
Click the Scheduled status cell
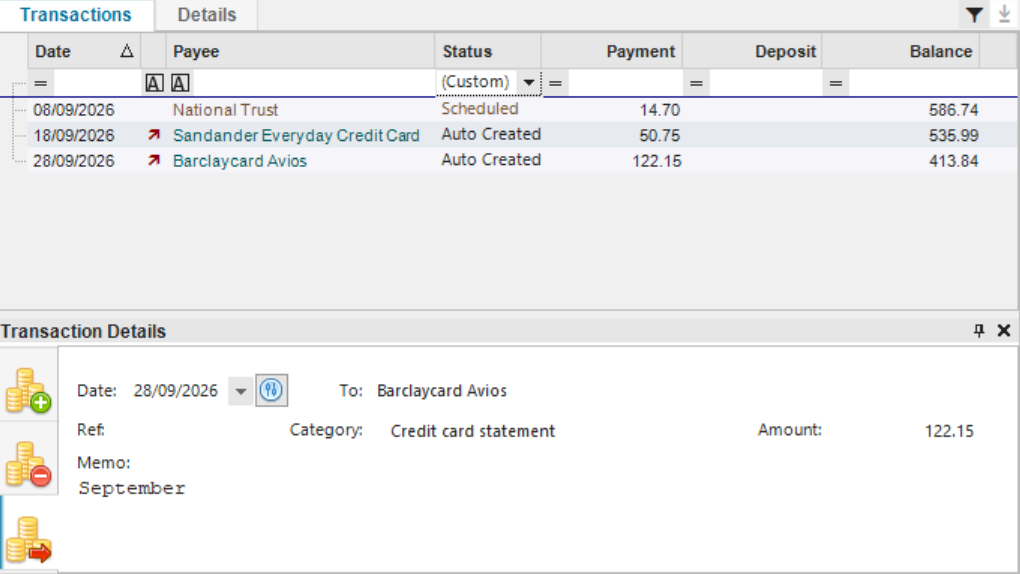pos(479,109)
